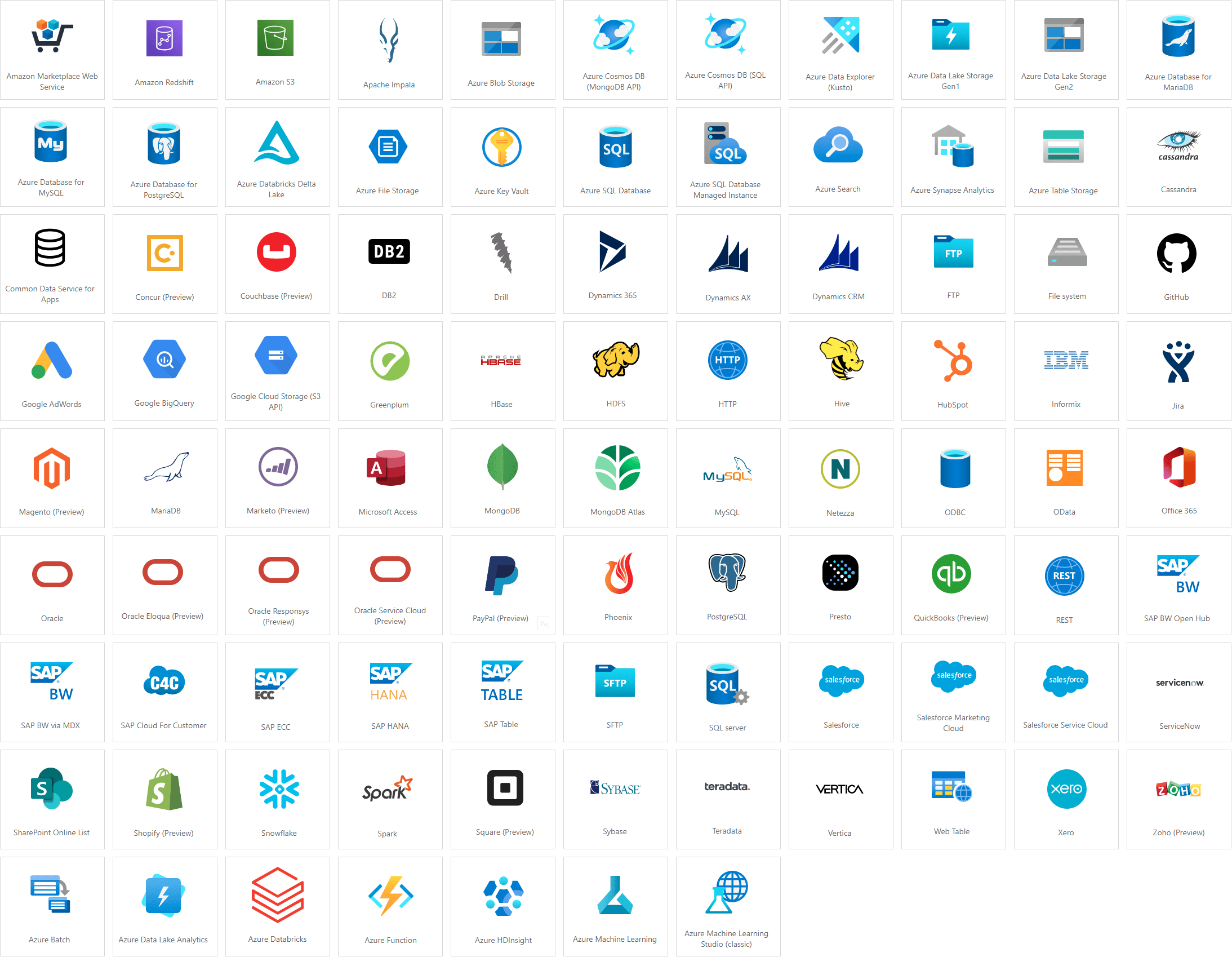
Task: Click the Amazon S3 bucket icon
Action: (275, 38)
